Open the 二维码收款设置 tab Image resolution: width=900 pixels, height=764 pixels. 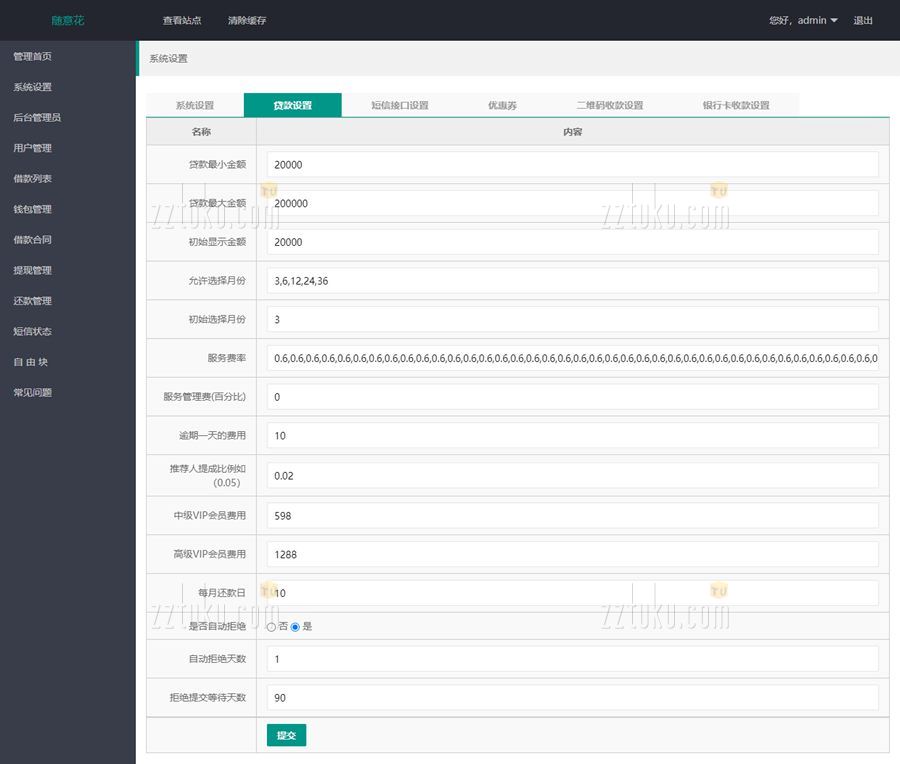coord(609,105)
